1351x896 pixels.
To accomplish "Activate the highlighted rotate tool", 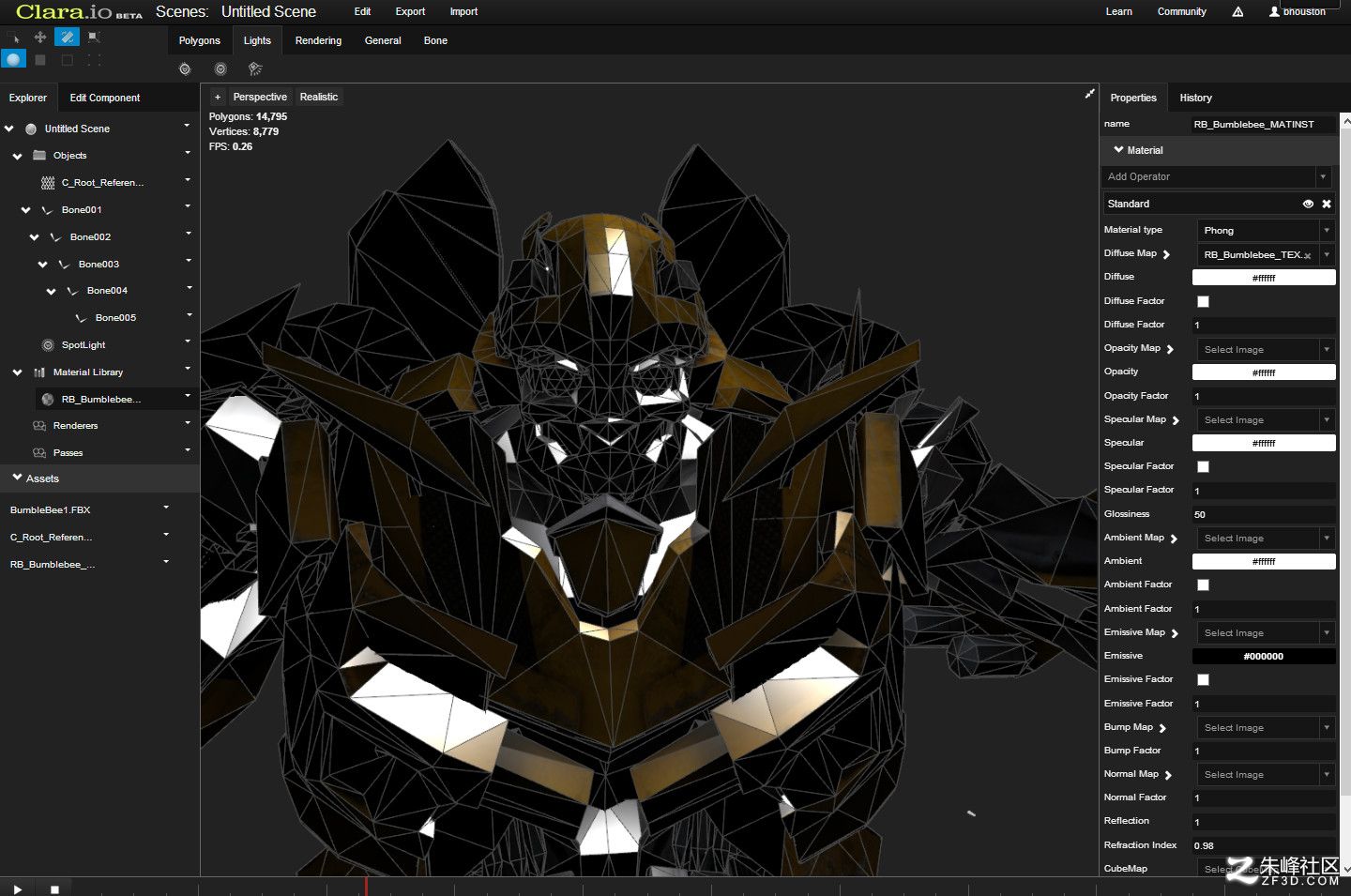I will pyautogui.click(x=66, y=37).
